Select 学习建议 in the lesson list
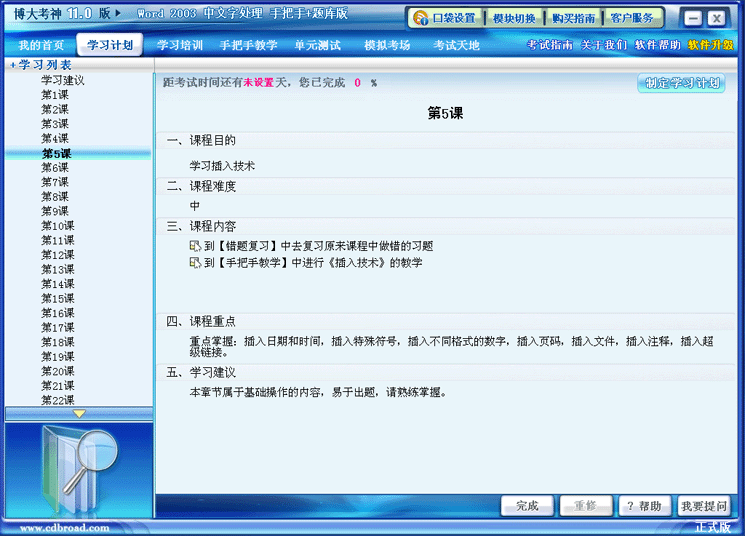 62,80
